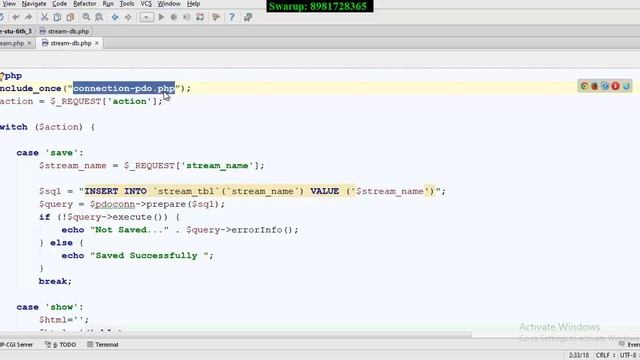Open the Code menu

pos(60,4)
